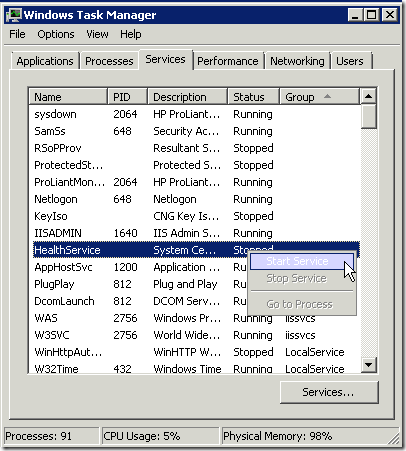The width and height of the screenshot is (406, 451).
Task: Click the Services... button
Action: click(x=329, y=392)
